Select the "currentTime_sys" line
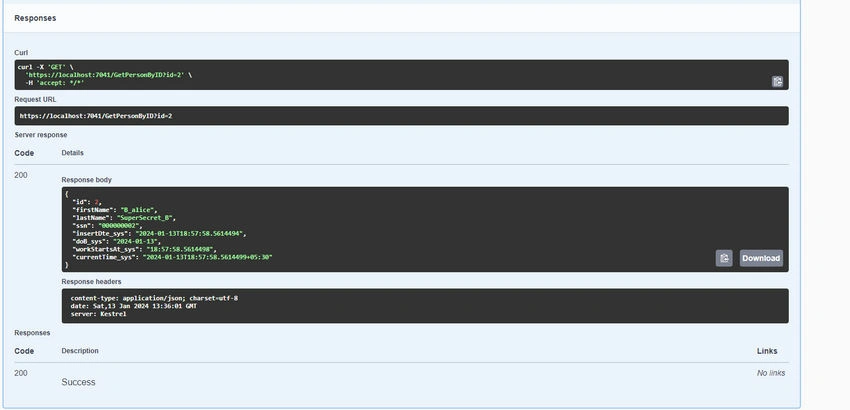Screen dimensions: 850x410 172,257
